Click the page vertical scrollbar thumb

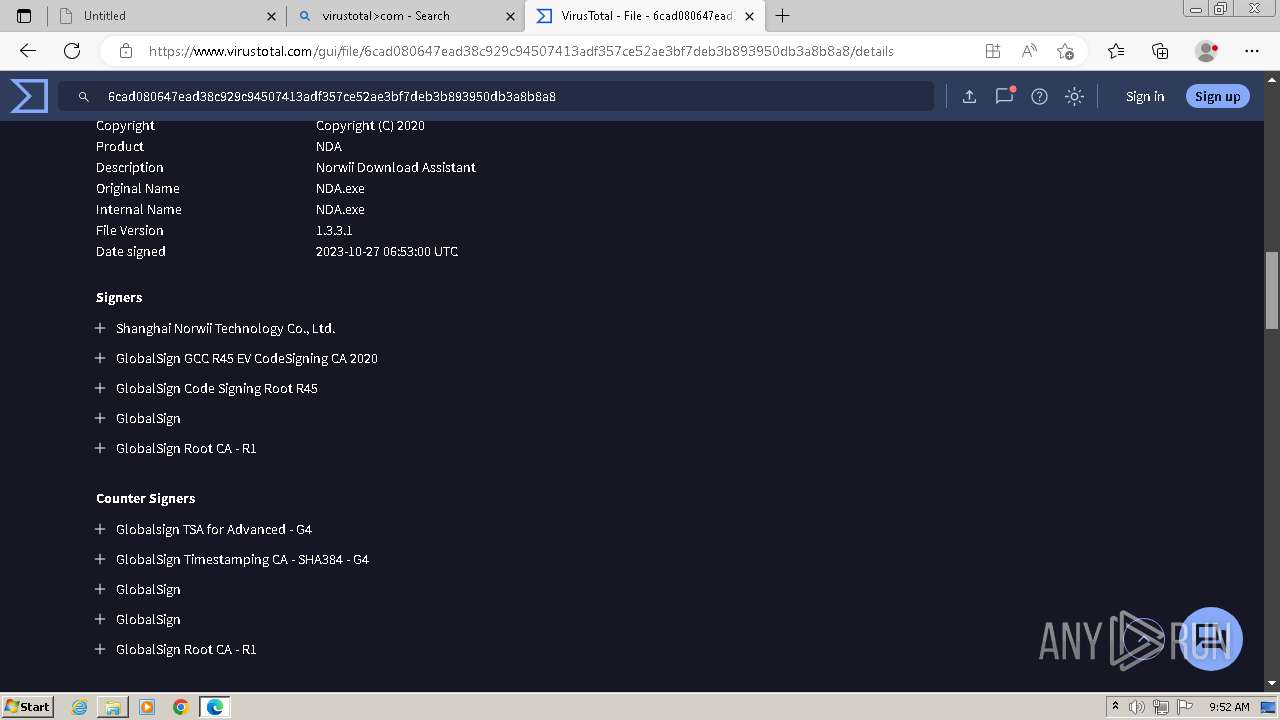(1271, 290)
